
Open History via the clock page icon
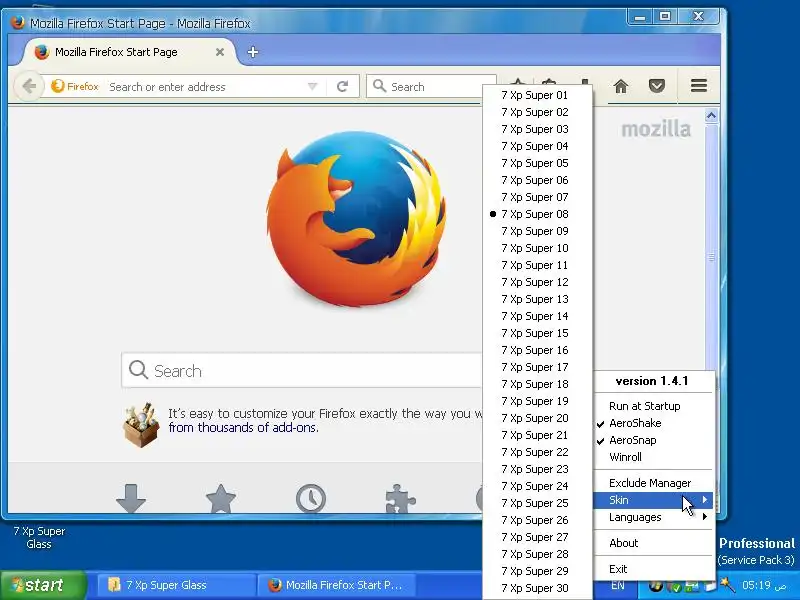coord(311,498)
